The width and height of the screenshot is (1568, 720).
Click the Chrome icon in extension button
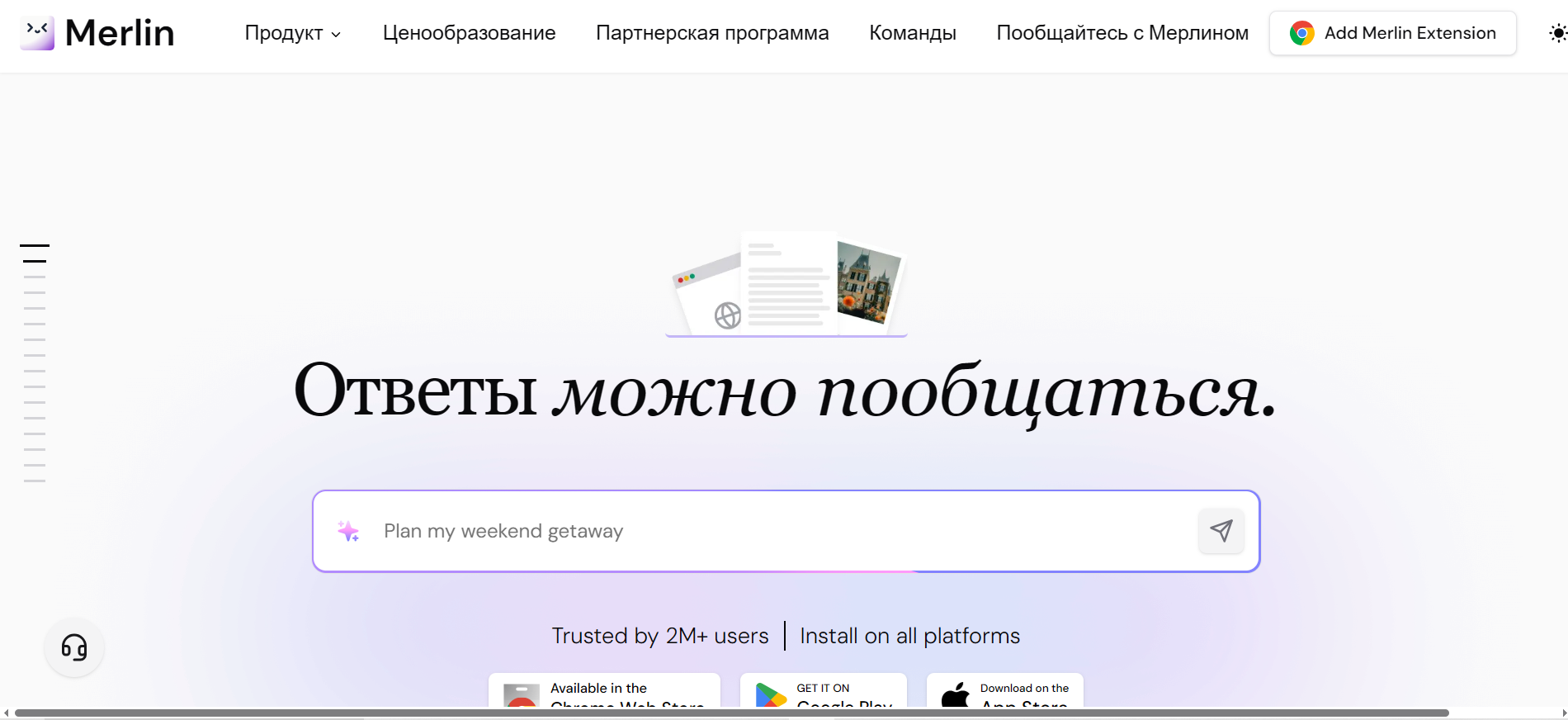tap(1301, 33)
